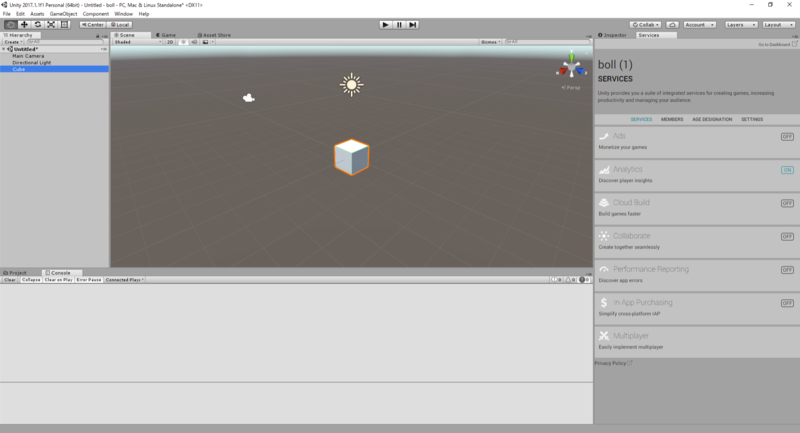Click the Pause button

pyautogui.click(x=399, y=24)
